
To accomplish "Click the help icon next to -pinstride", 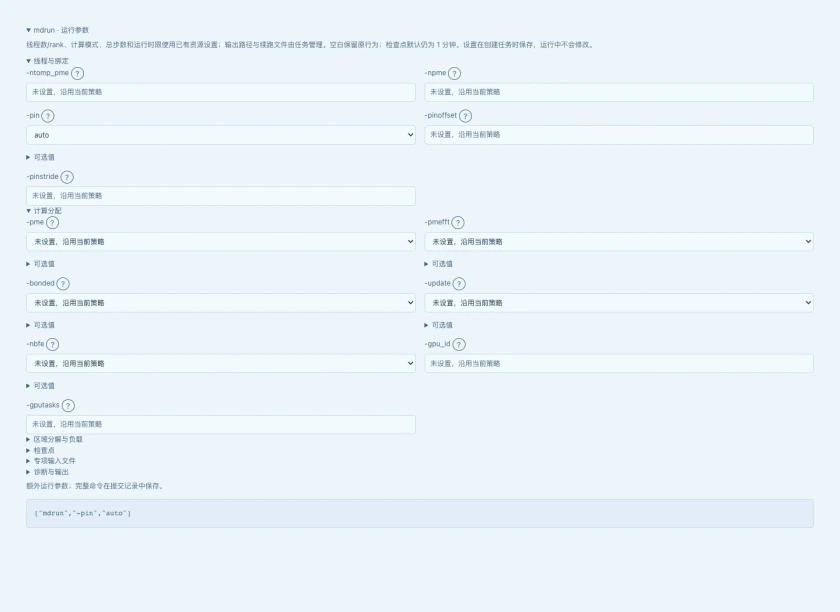I will (67, 177).
